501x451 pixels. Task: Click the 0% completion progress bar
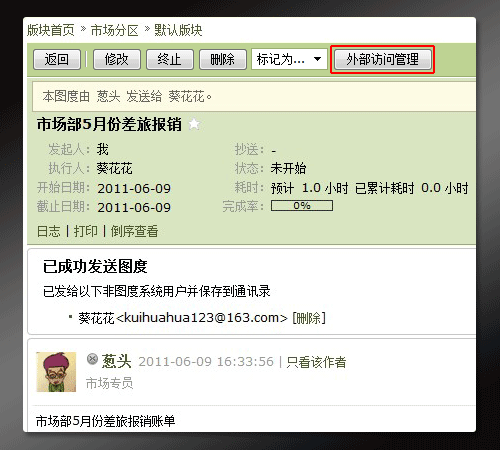tap(302, 205)
